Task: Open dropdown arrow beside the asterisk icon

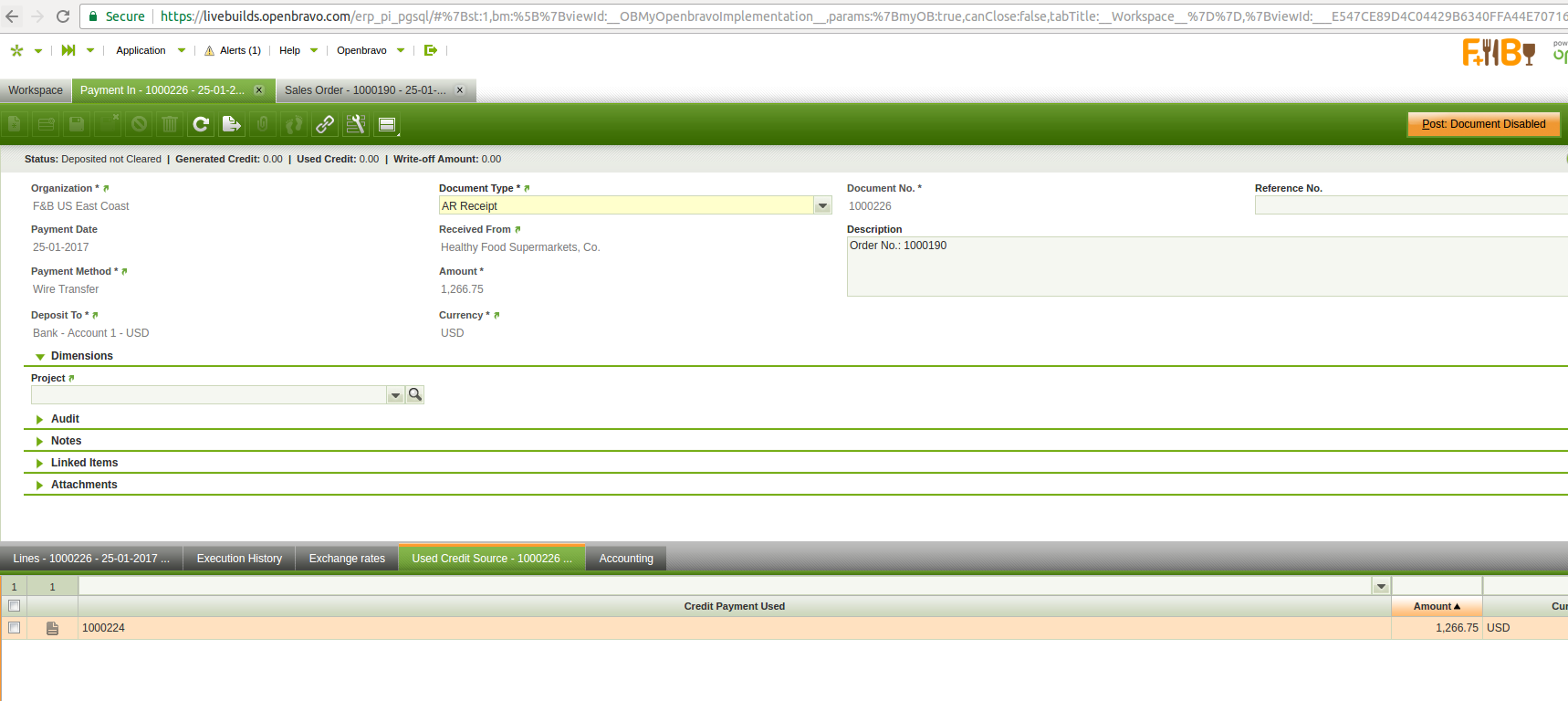Action: coord(37,51)
